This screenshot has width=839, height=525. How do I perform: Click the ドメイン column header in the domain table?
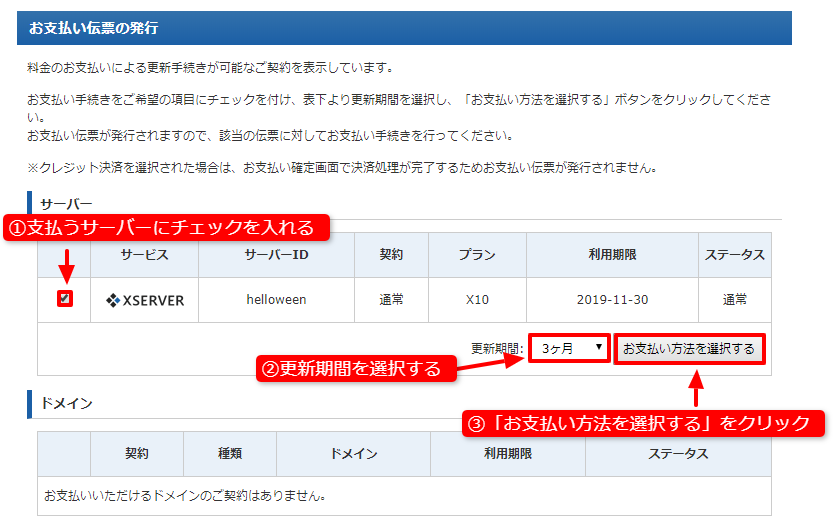[353, 453]
